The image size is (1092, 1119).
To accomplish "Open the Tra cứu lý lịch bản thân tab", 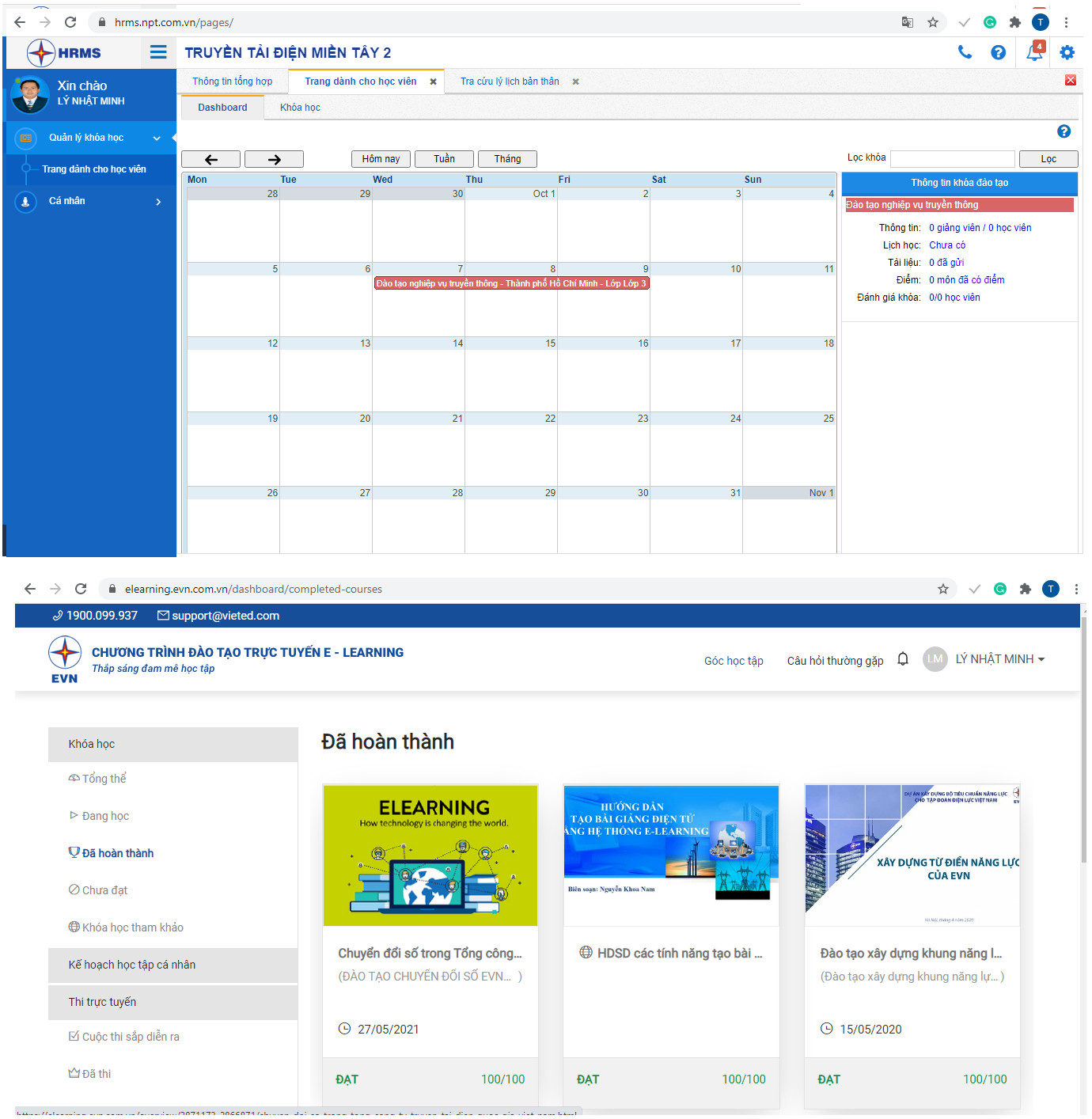I will coord(510,82).
